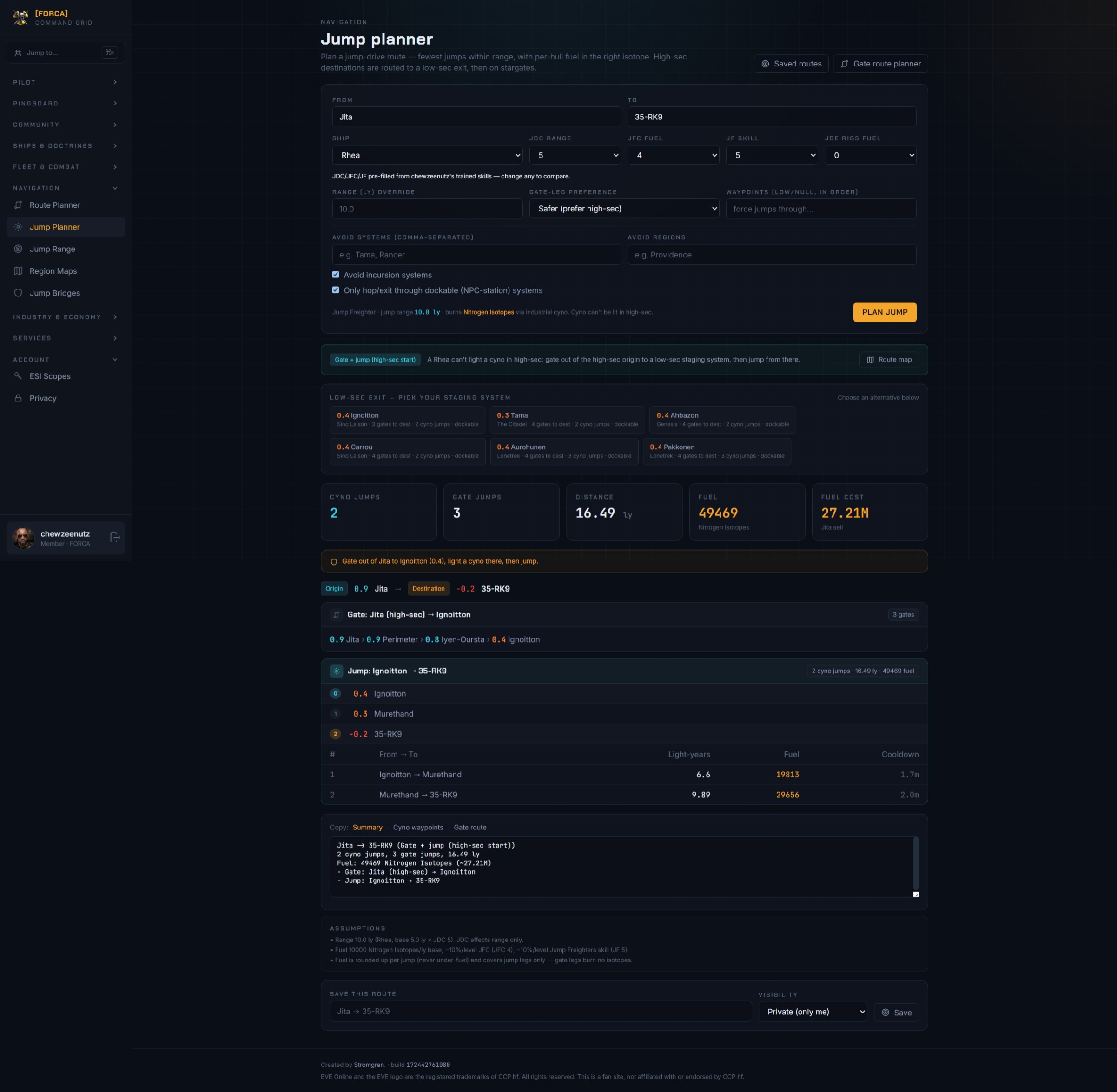Click the warning icon in gate-out notice

(334, 562)
